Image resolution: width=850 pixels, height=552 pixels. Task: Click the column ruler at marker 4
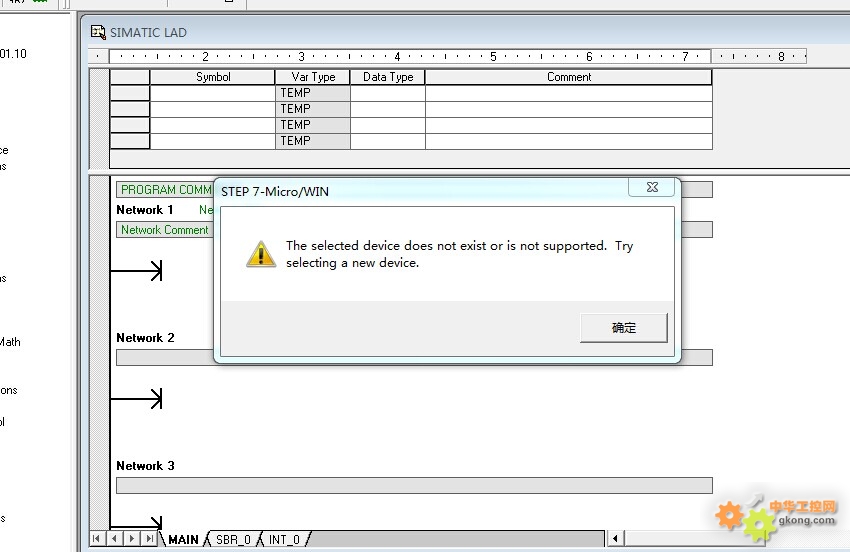coord(397,56)
